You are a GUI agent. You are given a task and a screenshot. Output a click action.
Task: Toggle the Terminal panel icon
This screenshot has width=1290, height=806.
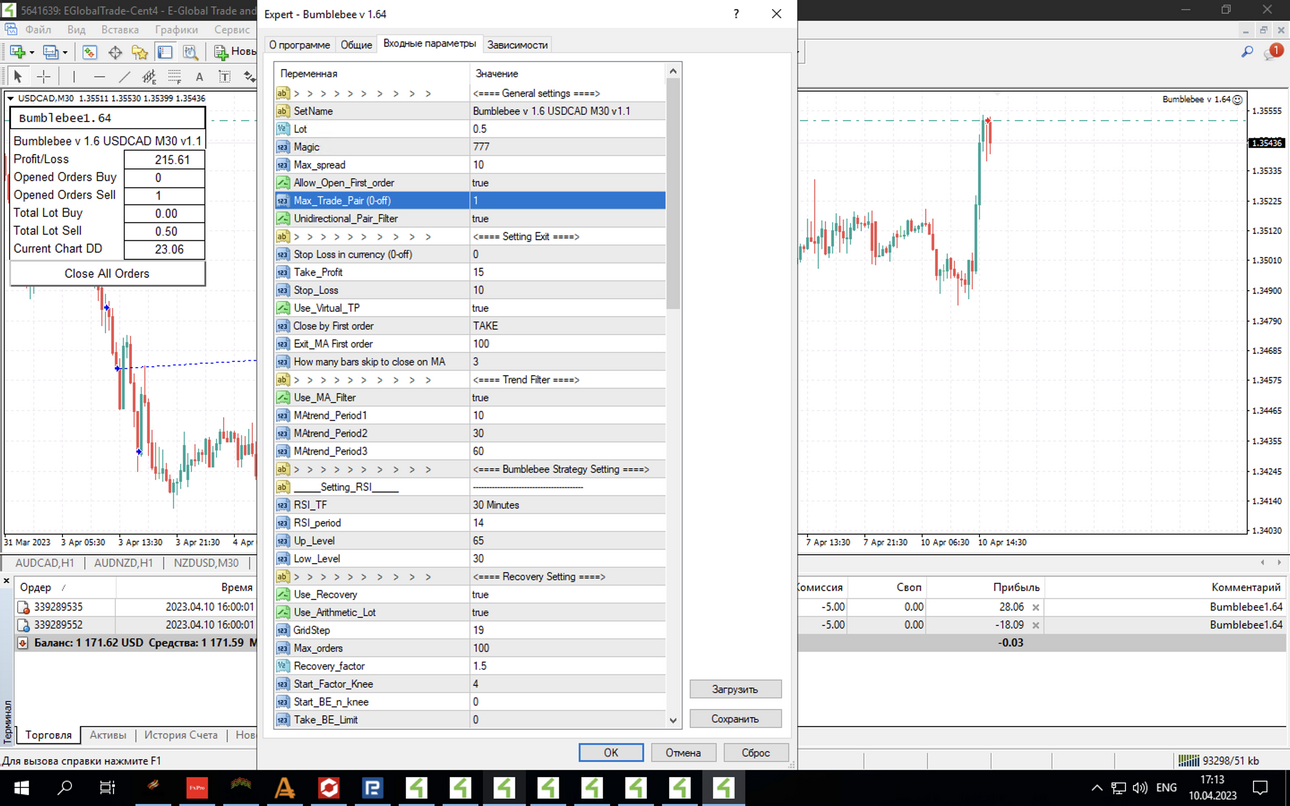(x=165, y=52)
